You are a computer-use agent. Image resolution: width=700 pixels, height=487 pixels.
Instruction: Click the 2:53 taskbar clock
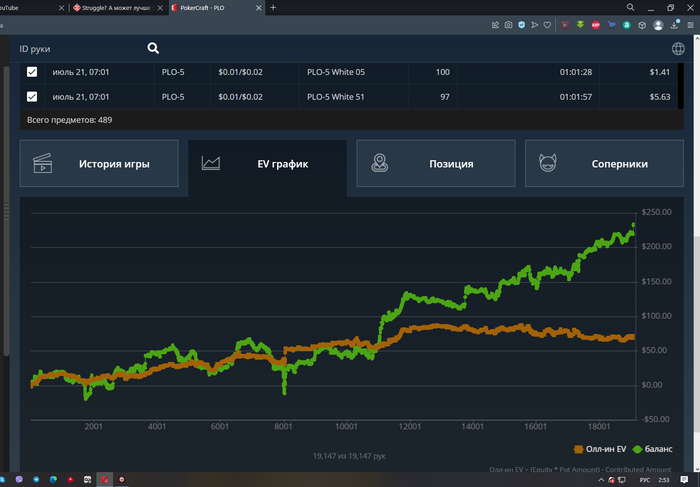(664, 480)
